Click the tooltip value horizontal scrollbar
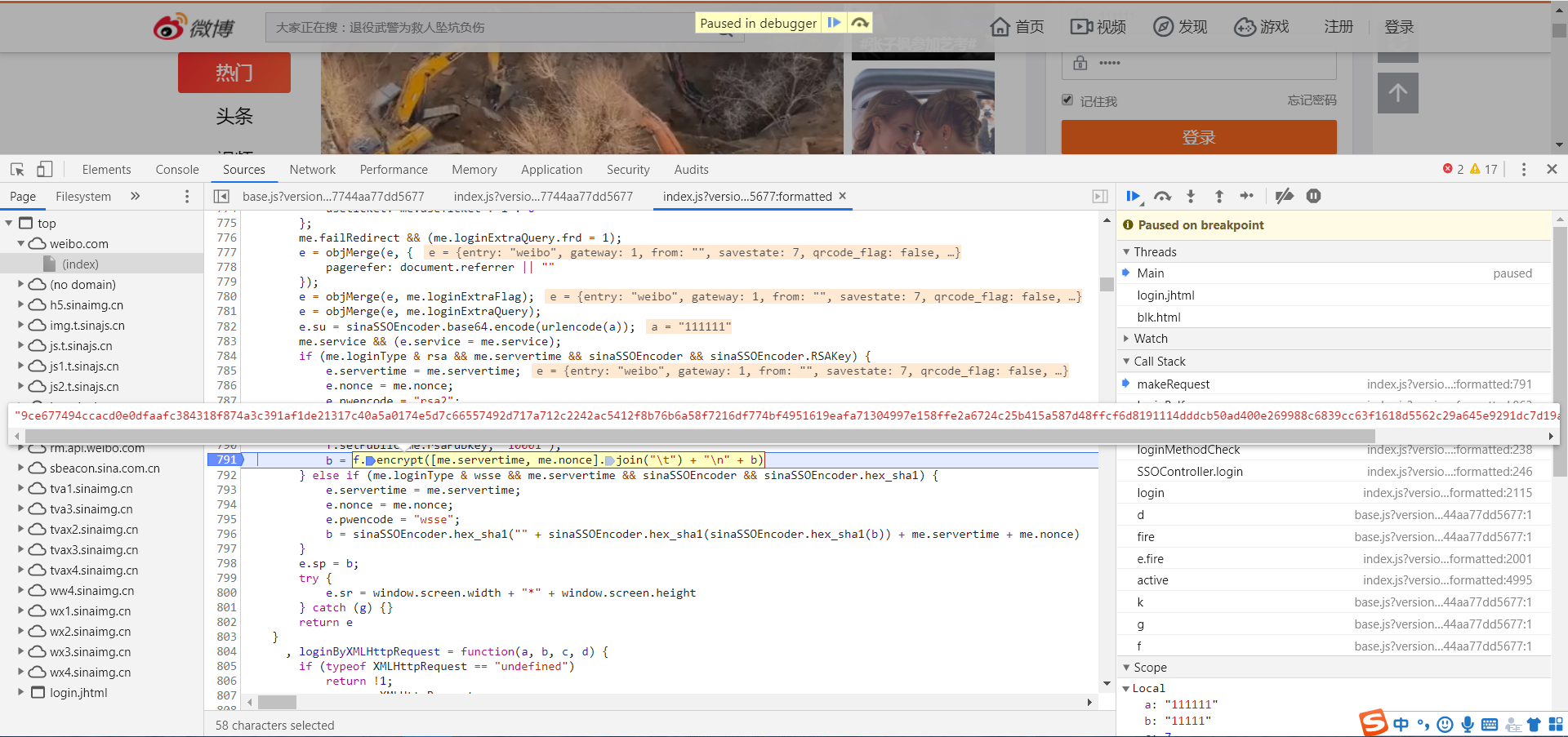 700,436
